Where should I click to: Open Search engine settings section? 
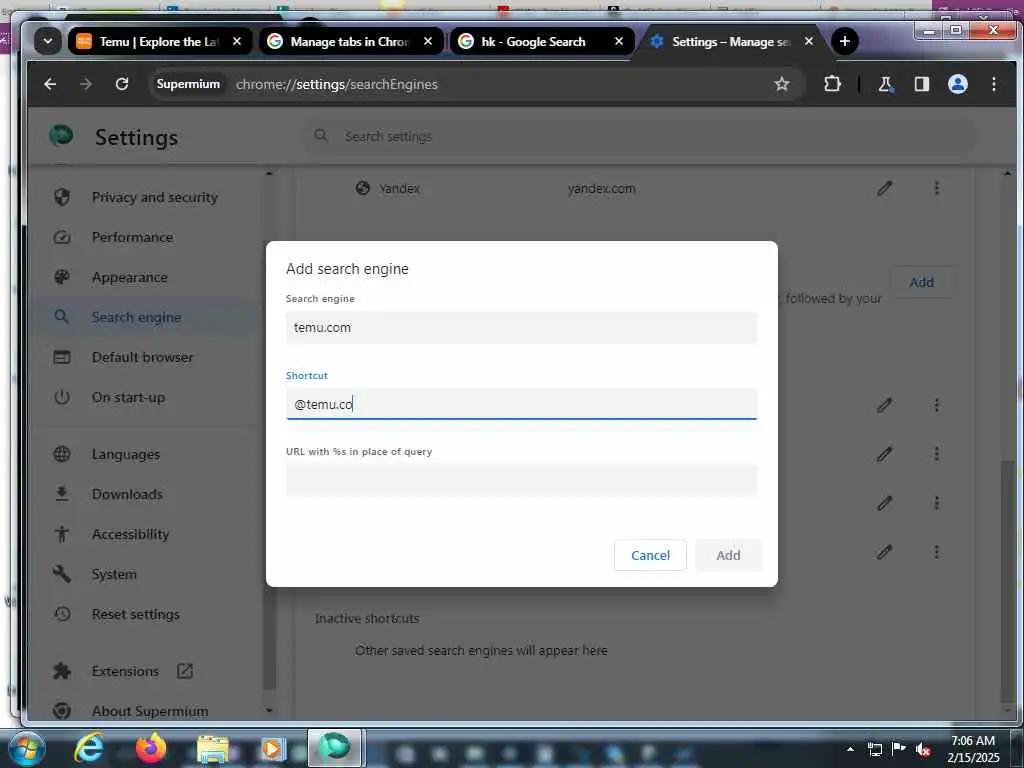pyautogui.click(x=136, y=317)
